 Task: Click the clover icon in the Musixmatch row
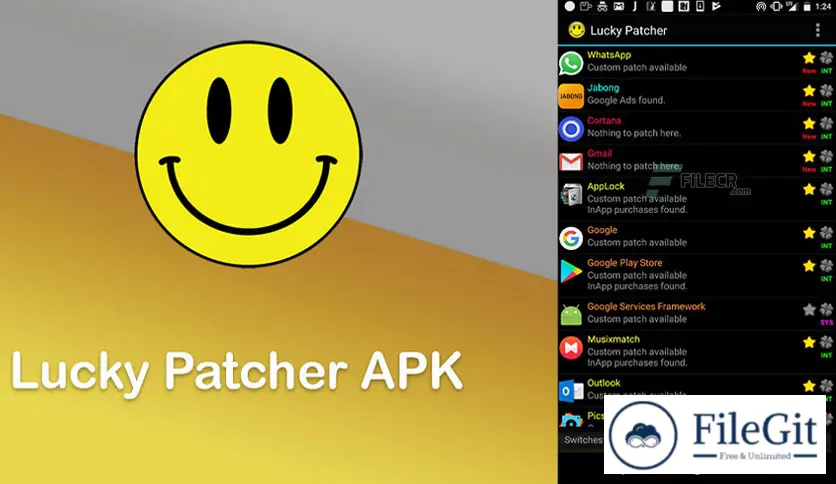click(x=826, y=342)
